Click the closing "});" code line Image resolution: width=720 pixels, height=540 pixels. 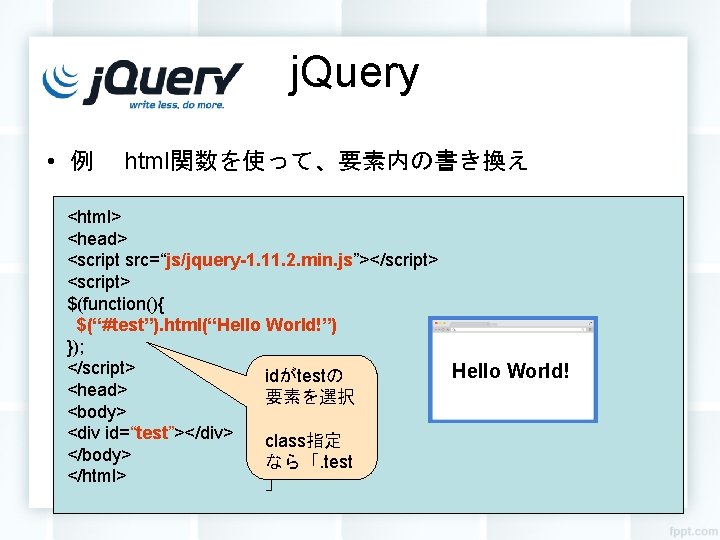pyautogui.click(x=76, y=347)
